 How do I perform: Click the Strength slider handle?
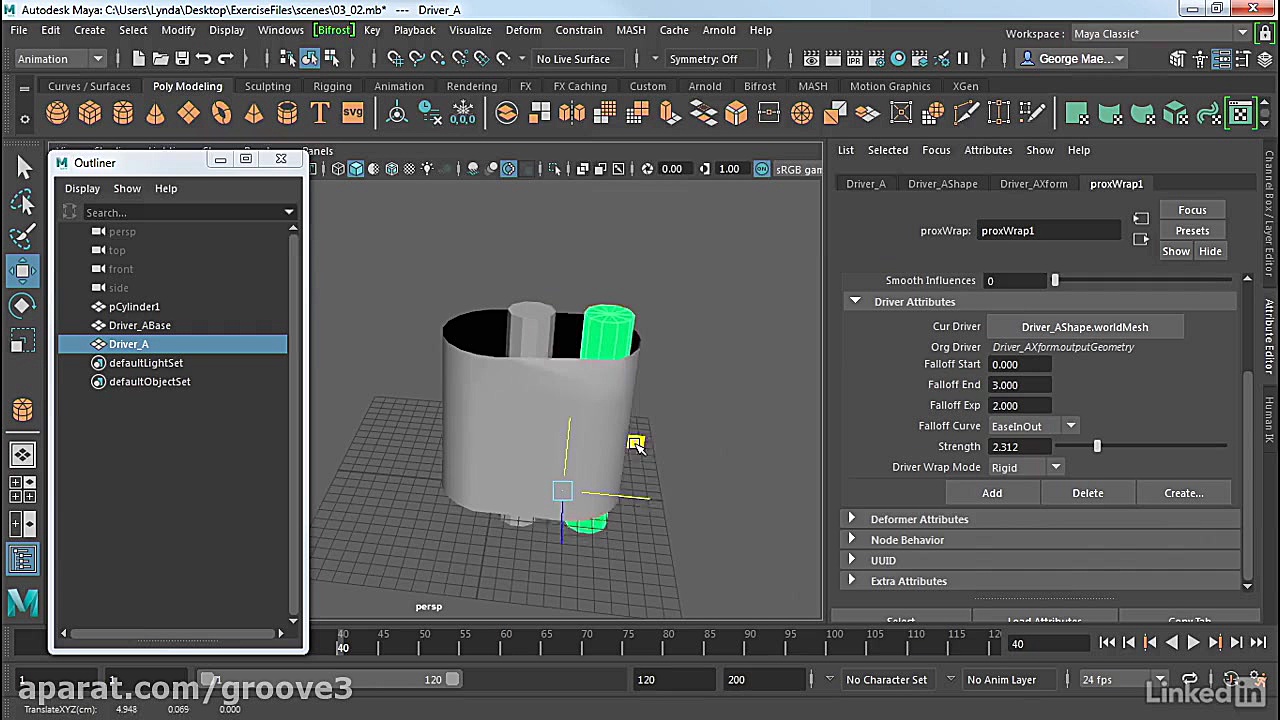pyautogui.click(x=1097, y=447)
